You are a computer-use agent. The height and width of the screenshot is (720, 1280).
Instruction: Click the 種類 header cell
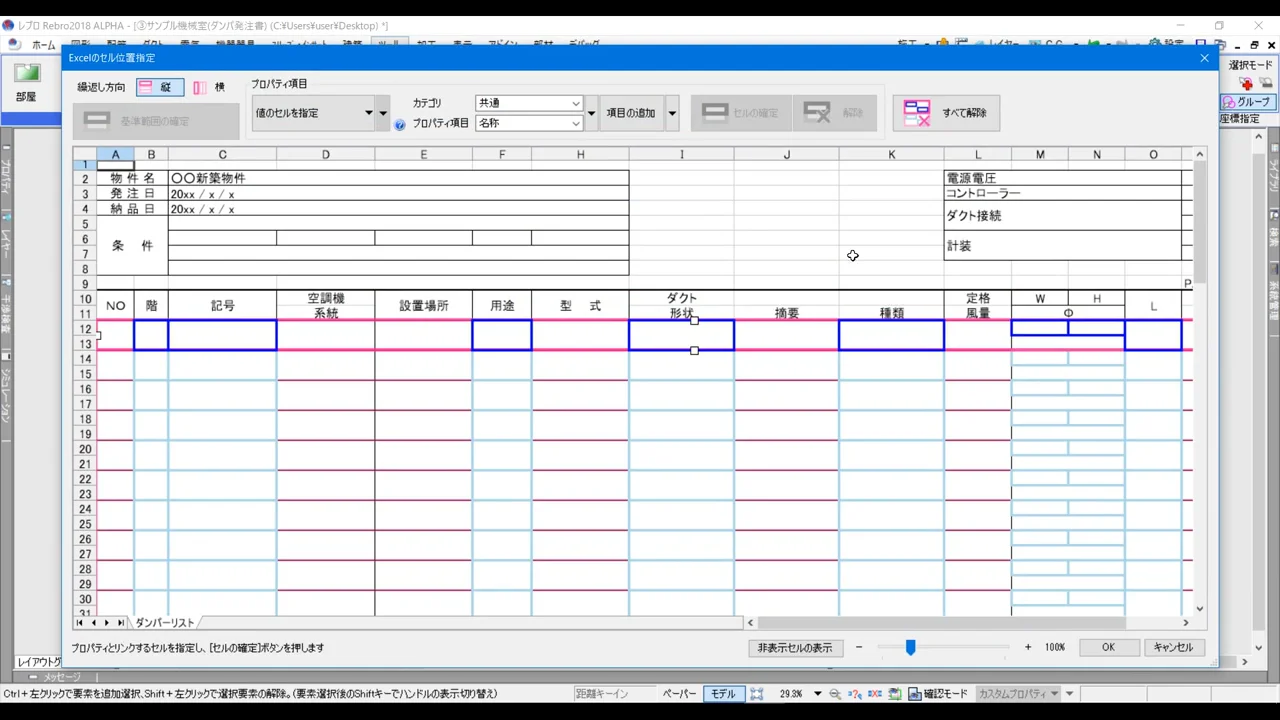[x=891, y=313]
